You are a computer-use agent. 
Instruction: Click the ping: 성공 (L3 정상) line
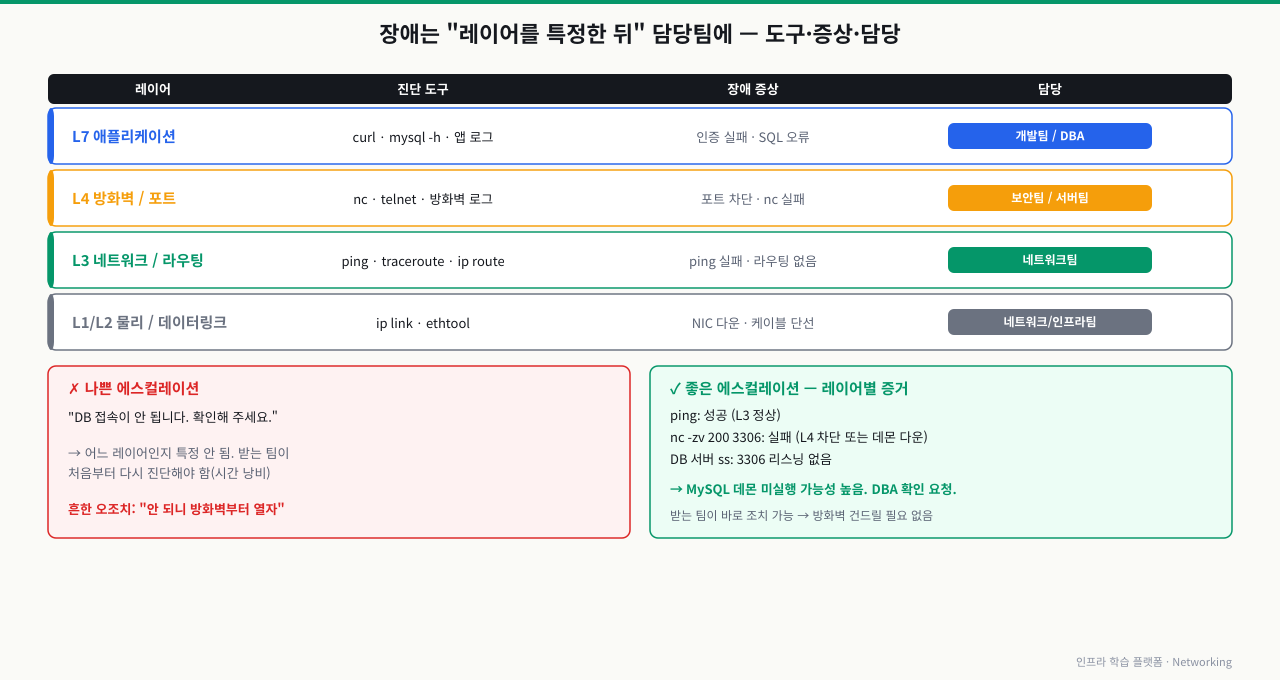coord(725,415)
